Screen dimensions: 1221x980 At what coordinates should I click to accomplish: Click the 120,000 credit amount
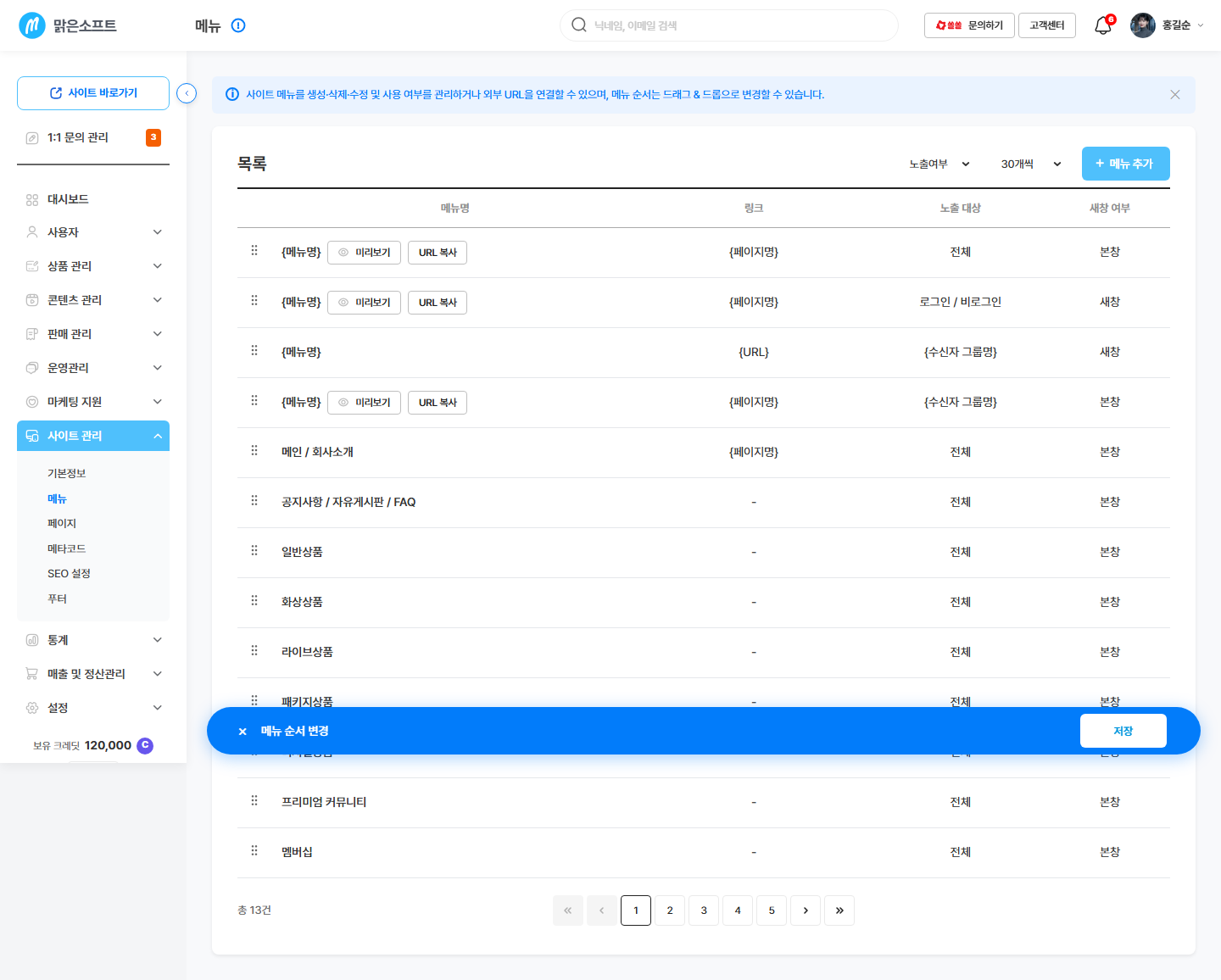tap(108, 745)
